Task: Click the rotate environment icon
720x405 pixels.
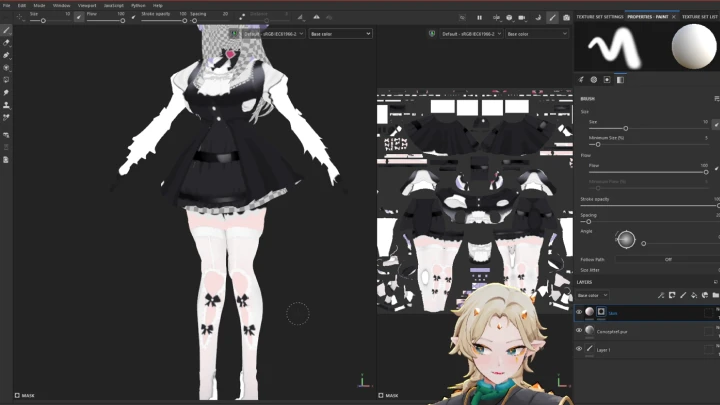Action: (x=538, y=17)
